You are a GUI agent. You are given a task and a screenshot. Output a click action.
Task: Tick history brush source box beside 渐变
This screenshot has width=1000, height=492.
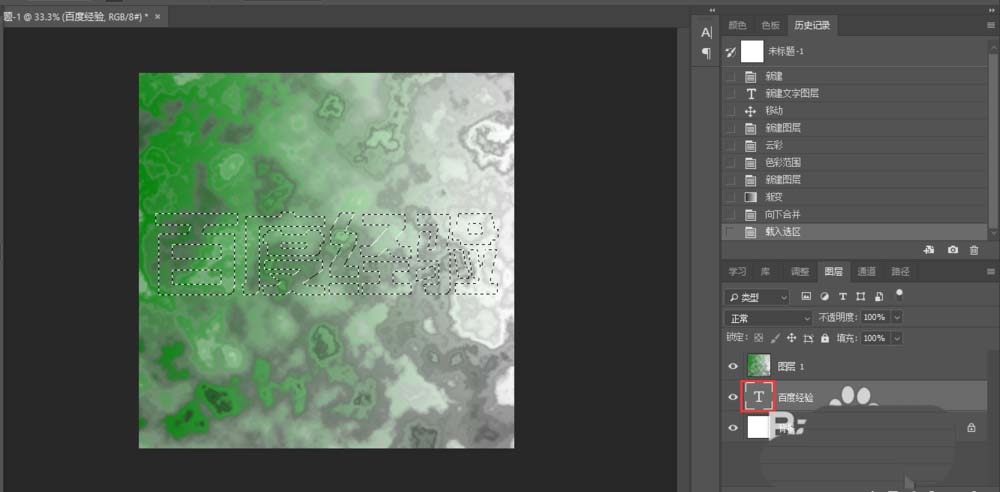click(x=730, y=197)
